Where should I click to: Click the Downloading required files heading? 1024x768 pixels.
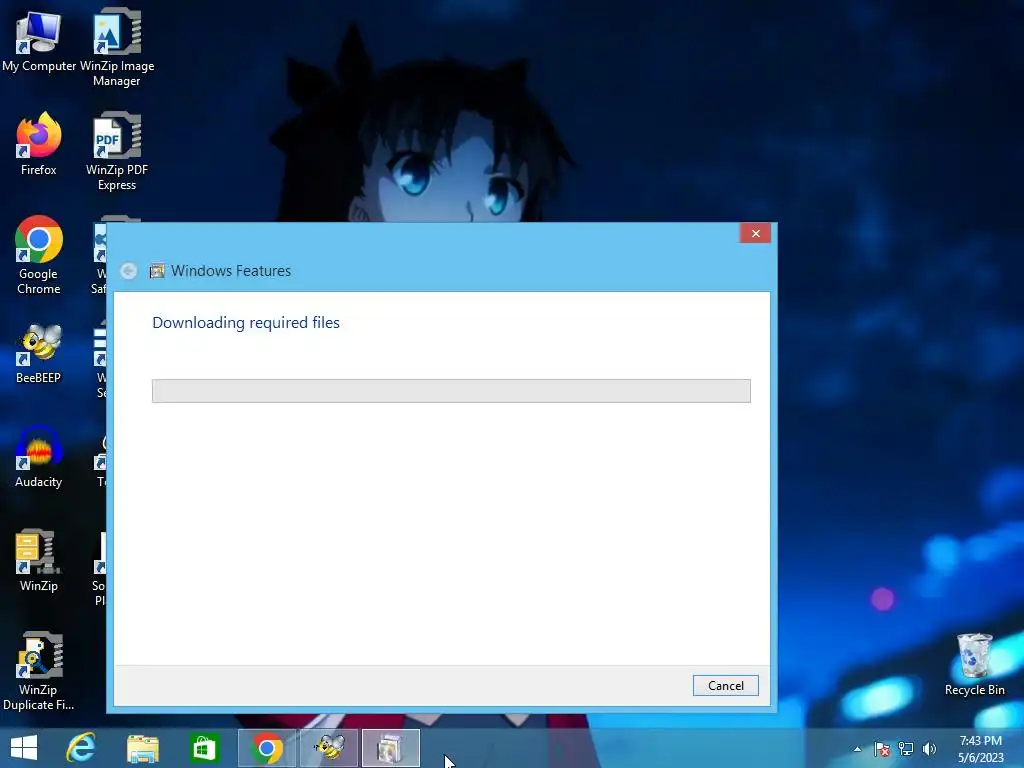pyautogui.click(x=246, y=323)
